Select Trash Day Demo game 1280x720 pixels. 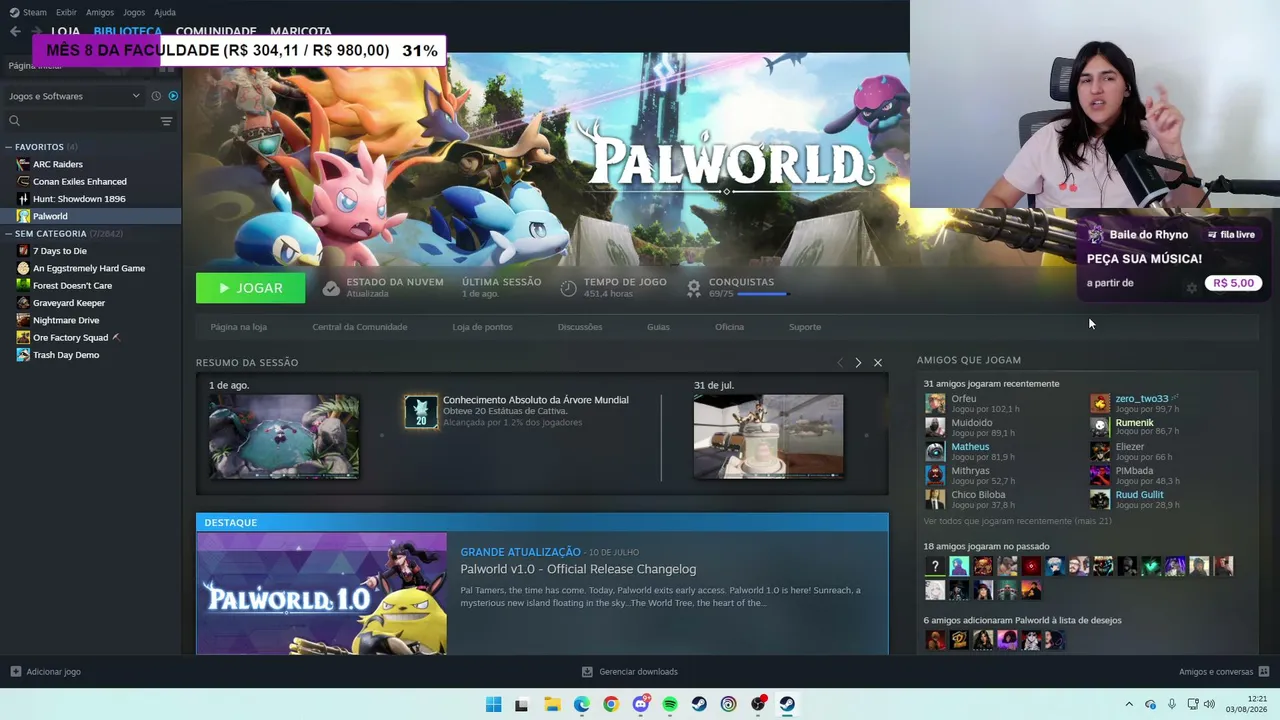tap(66, 355)
